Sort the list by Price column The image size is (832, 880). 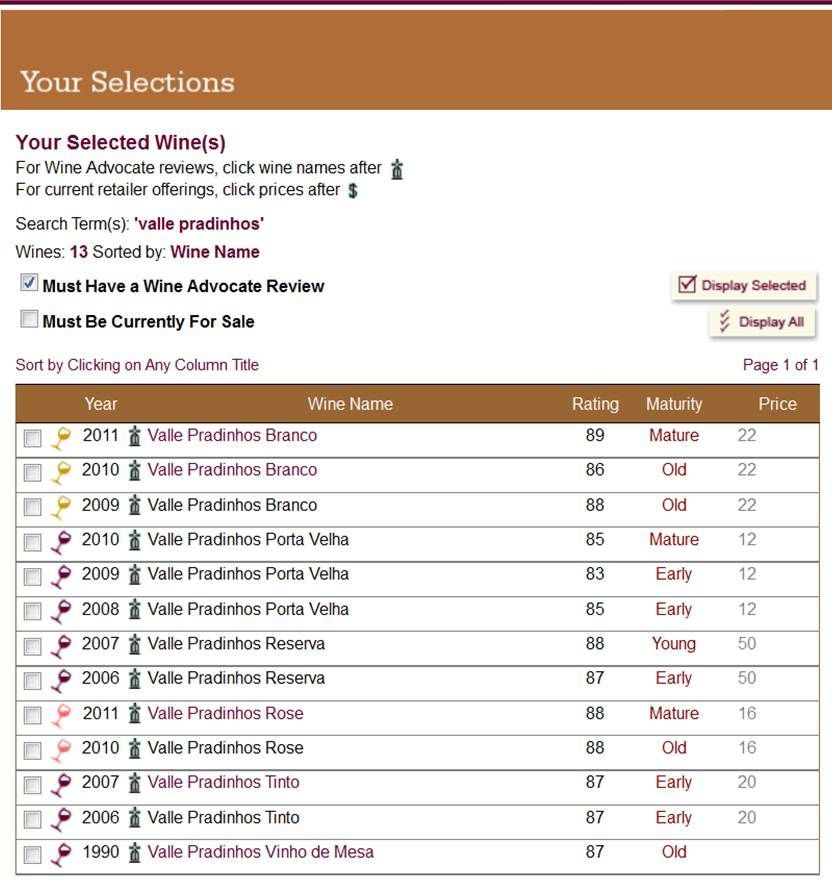point(778,404)
